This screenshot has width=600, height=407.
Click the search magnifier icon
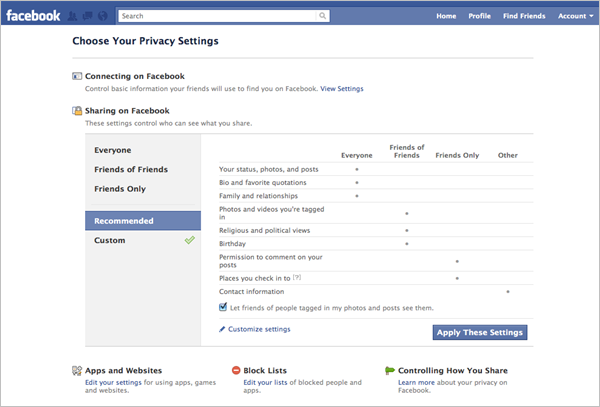coord(322,16)
